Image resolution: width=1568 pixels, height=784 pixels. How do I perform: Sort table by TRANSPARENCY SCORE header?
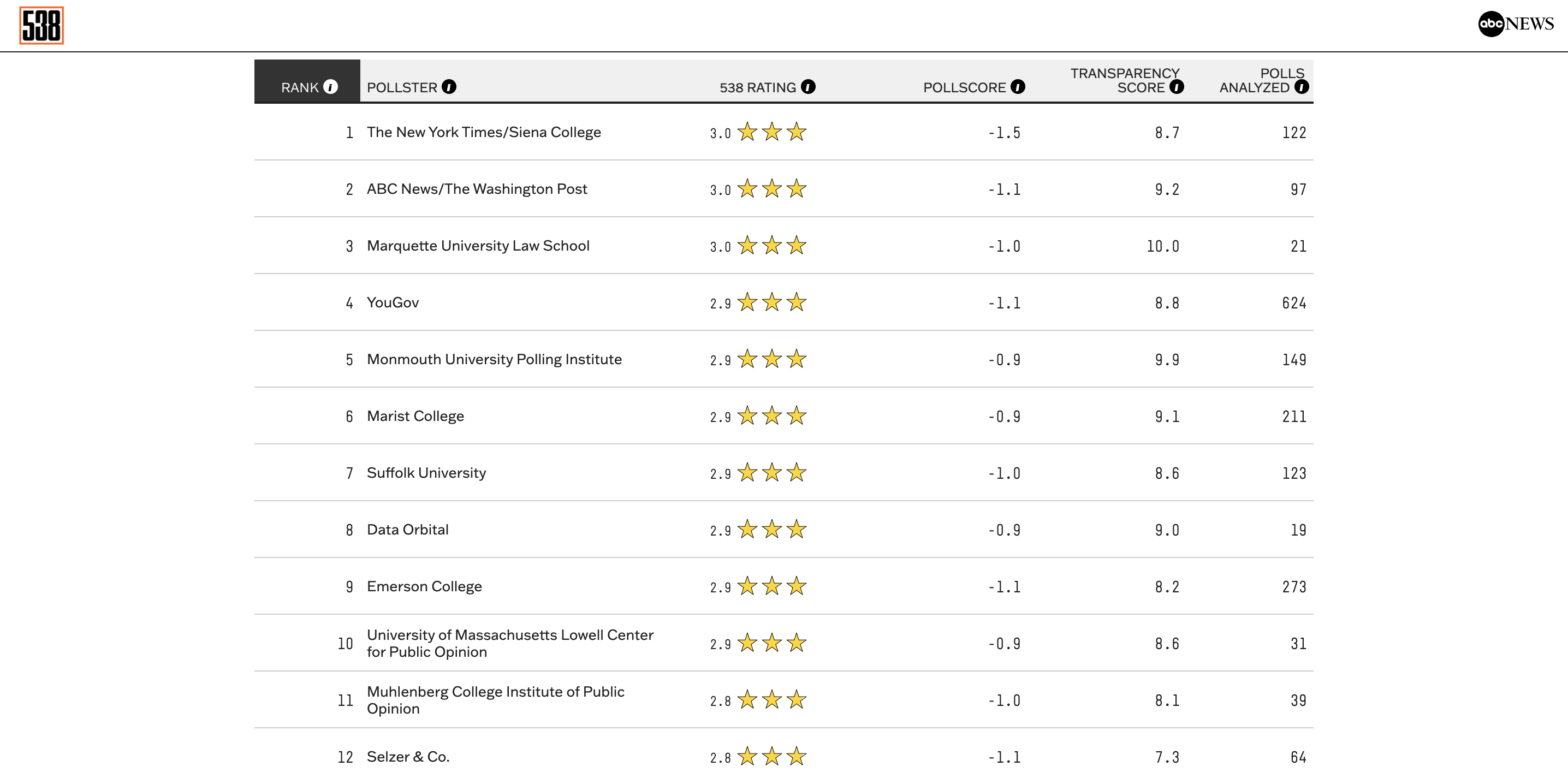point(1125,80)
